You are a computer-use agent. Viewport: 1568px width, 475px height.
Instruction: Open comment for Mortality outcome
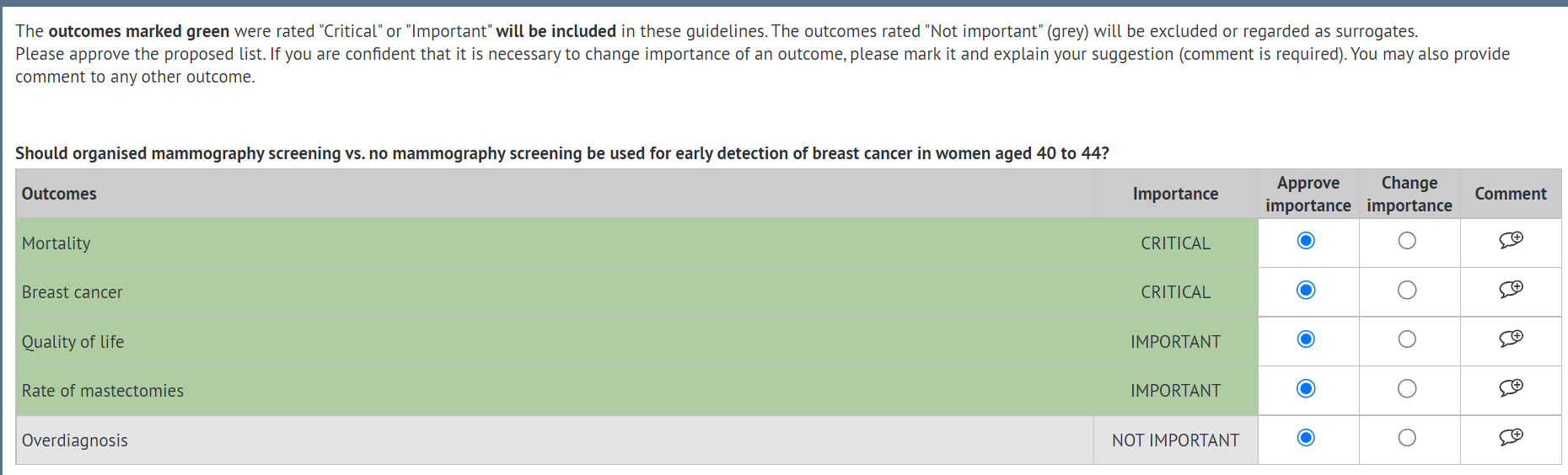tap(1511, 240)
